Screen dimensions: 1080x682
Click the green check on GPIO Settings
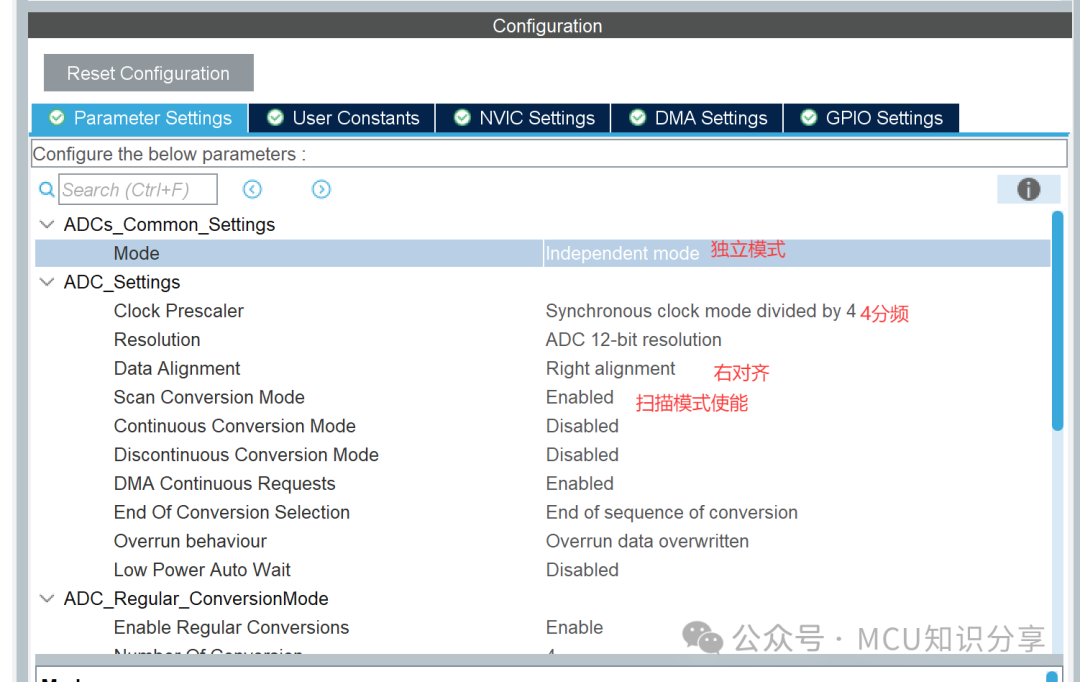(x=809, y=118)
